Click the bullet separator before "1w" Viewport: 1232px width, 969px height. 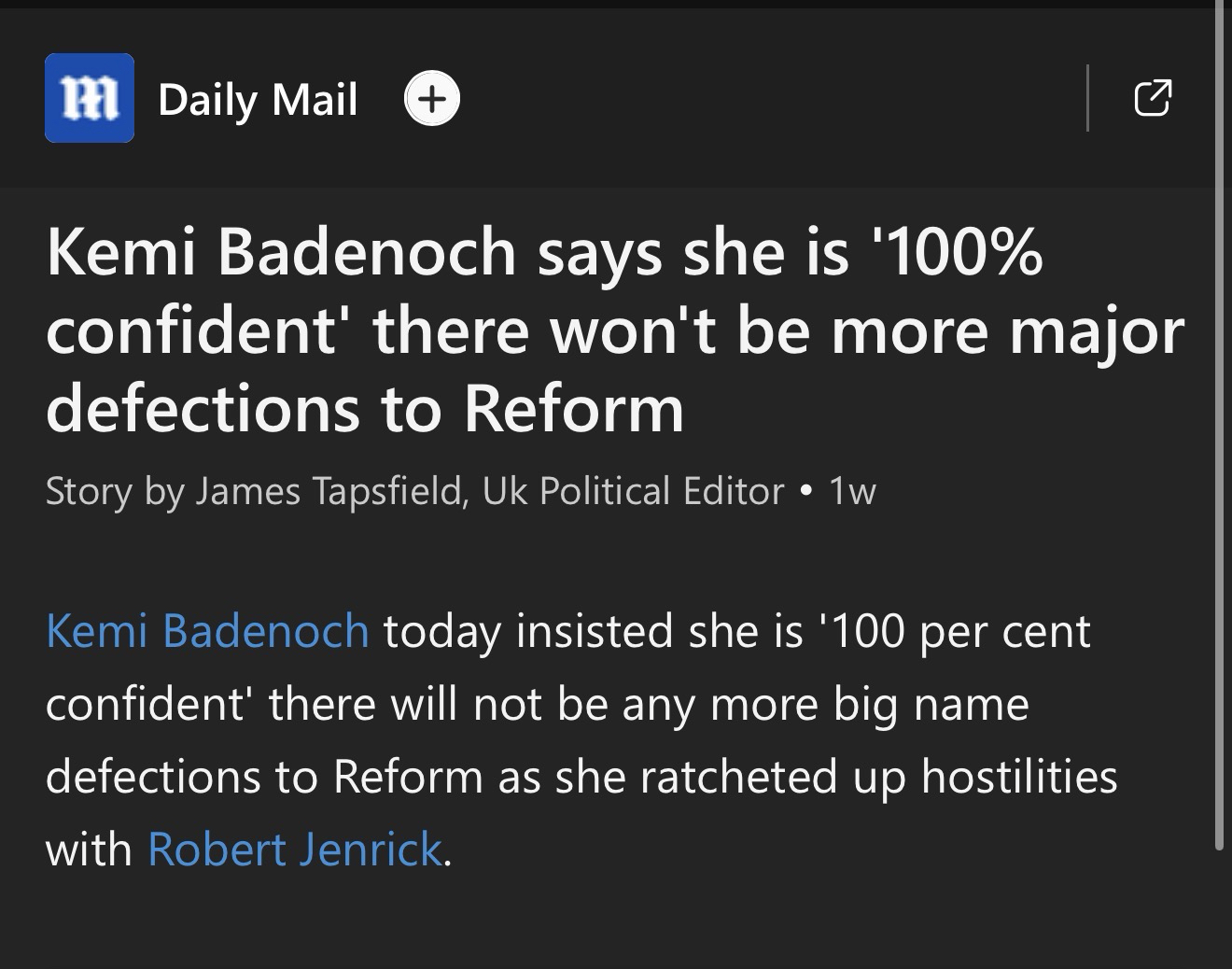[806, 491]
